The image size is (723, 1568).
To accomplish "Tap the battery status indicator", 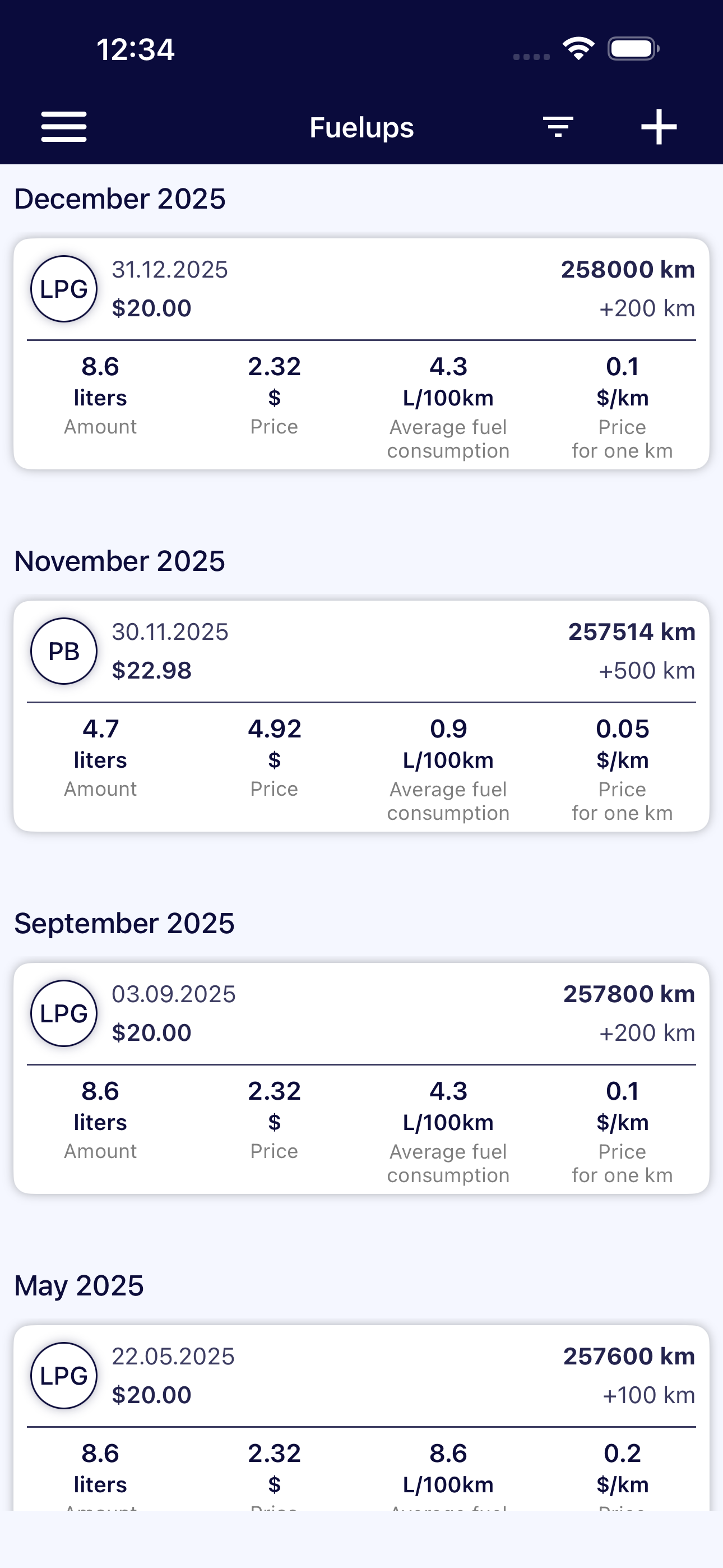I will 633,49.
